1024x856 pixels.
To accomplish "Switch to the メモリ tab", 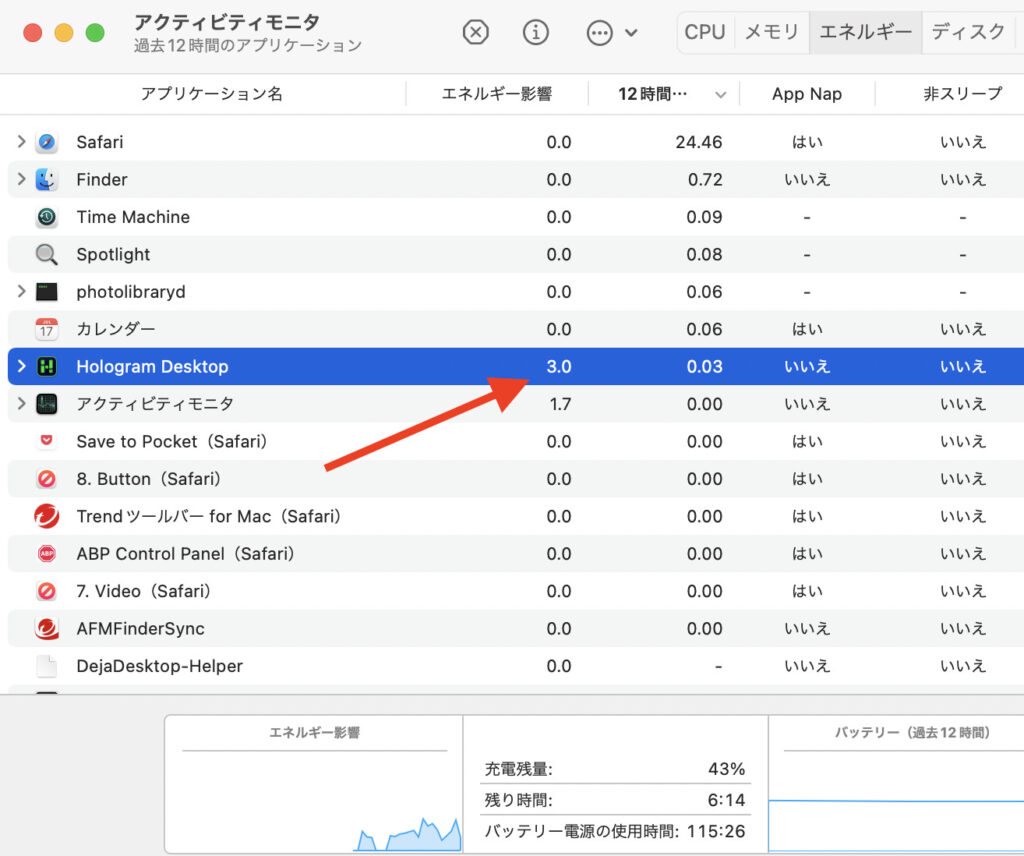I will coord(772,32).
